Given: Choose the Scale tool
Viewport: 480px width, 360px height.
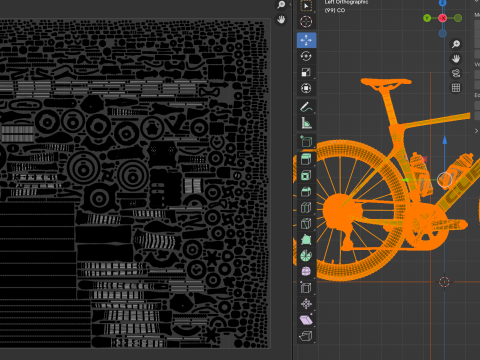Looking at the screenshot, I should point(306,72).
